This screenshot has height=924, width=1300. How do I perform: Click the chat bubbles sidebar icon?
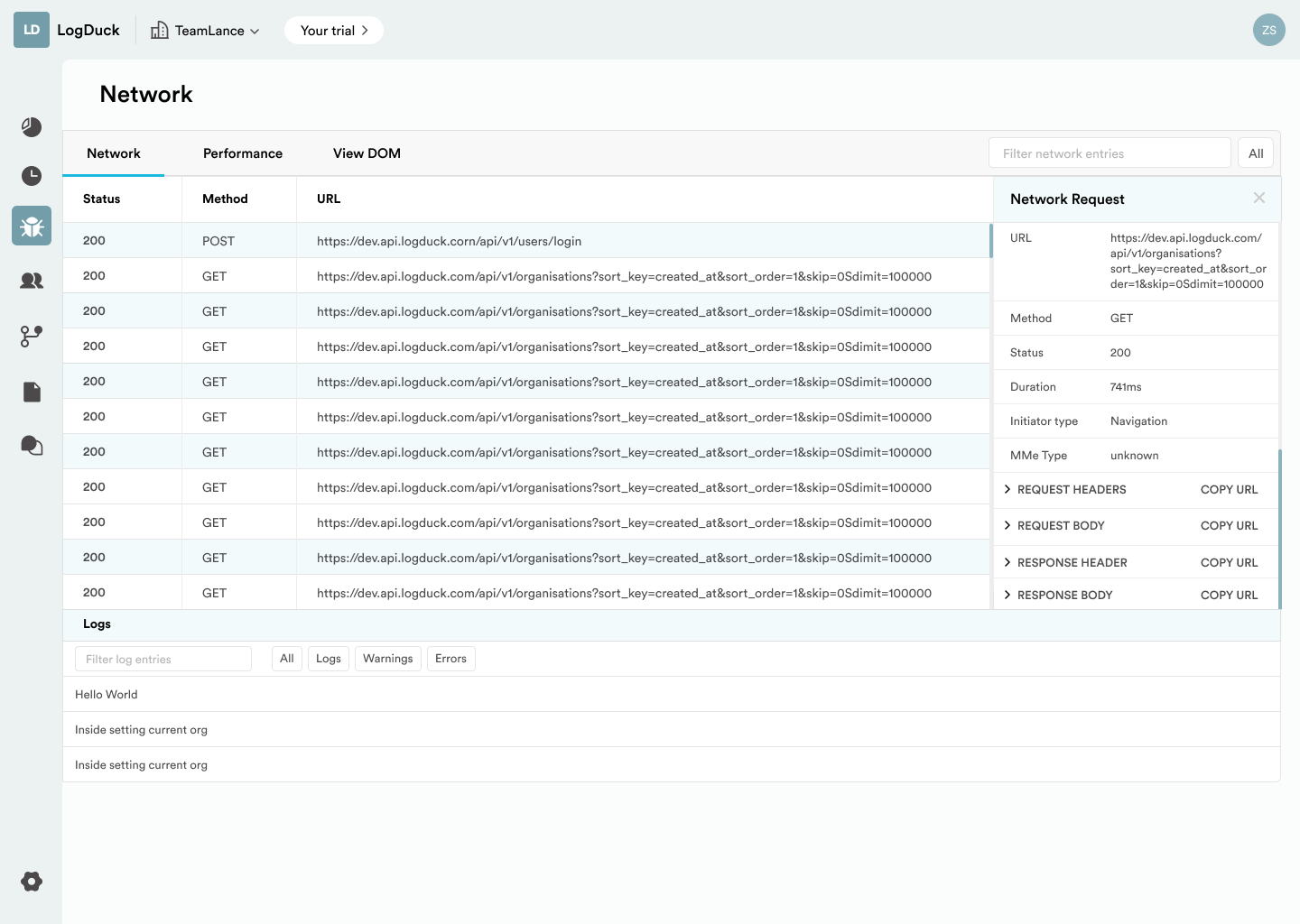pos(32,446)
